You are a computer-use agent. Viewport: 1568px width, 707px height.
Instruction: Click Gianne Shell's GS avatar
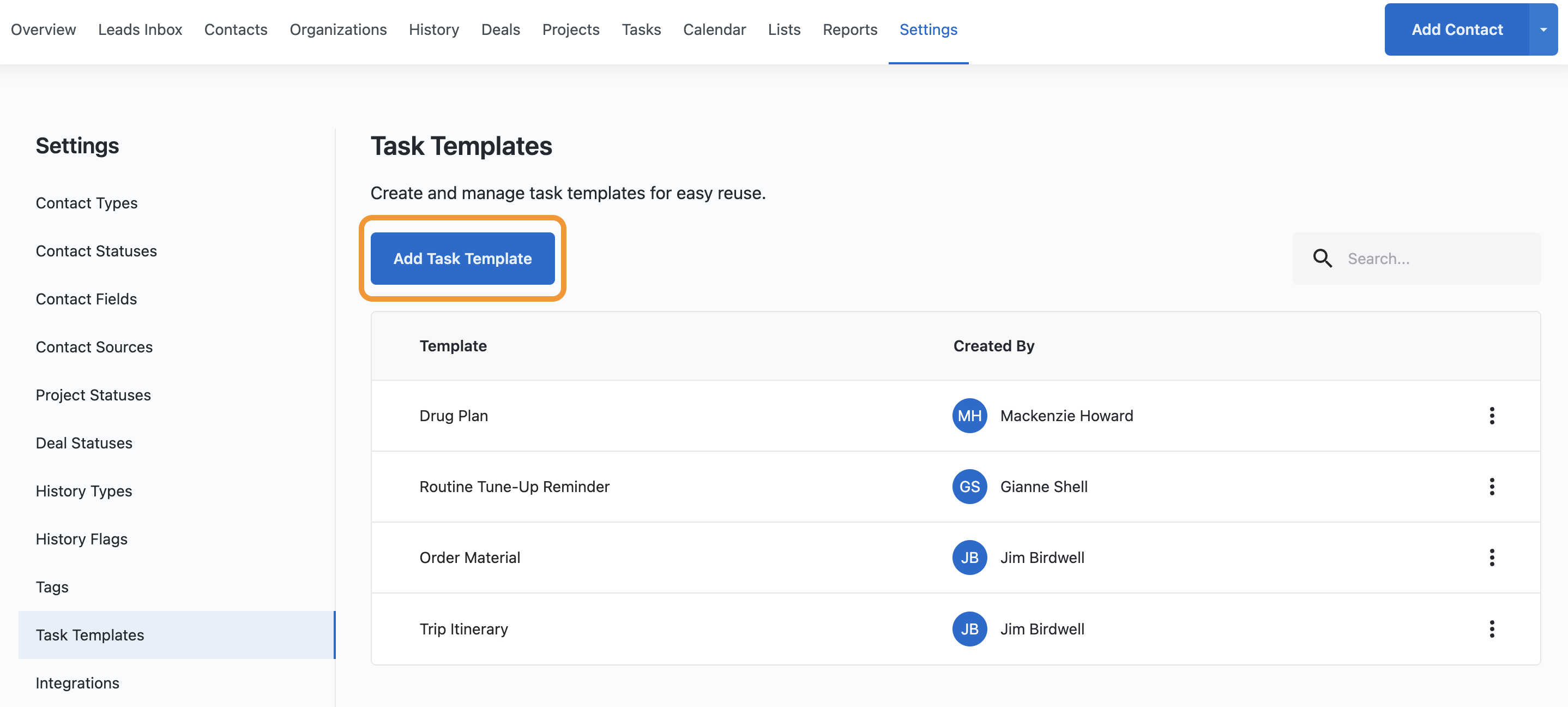(x=969, y=487)
